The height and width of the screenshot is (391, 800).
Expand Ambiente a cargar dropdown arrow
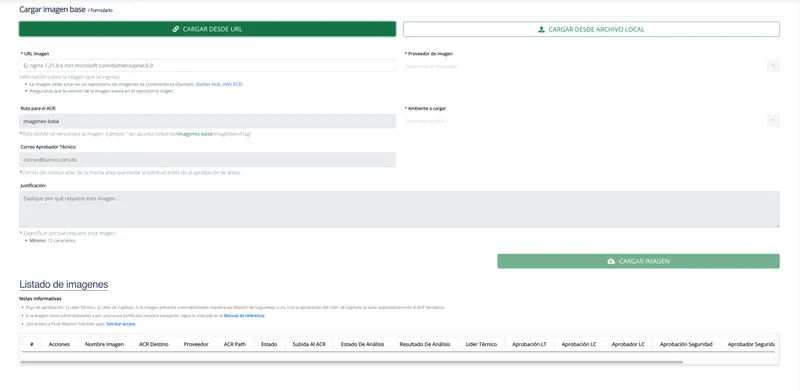pos(773,121)
